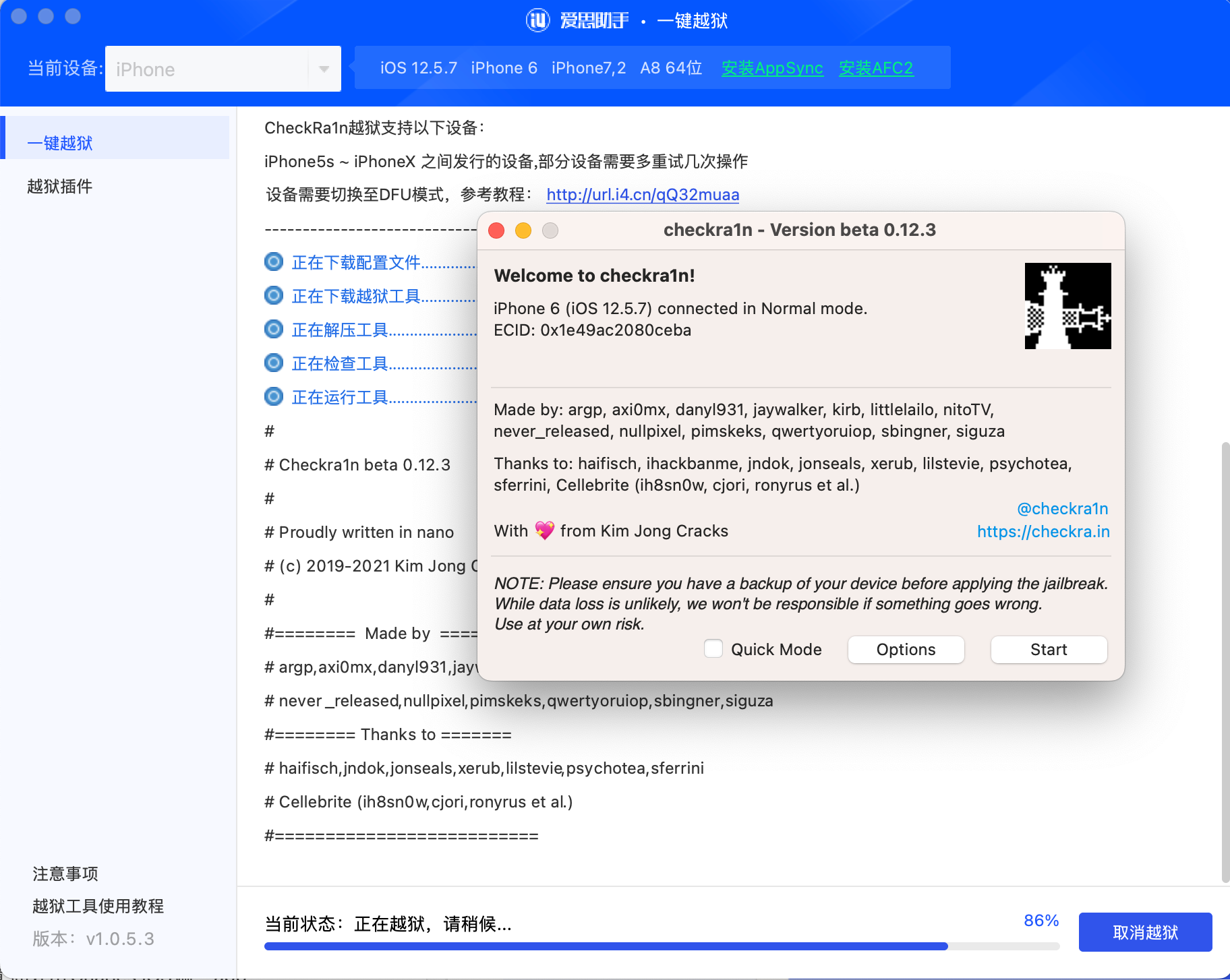Click the vertical scrollbar of the log
This screenshot has height=980, width=1230.
1225,662
